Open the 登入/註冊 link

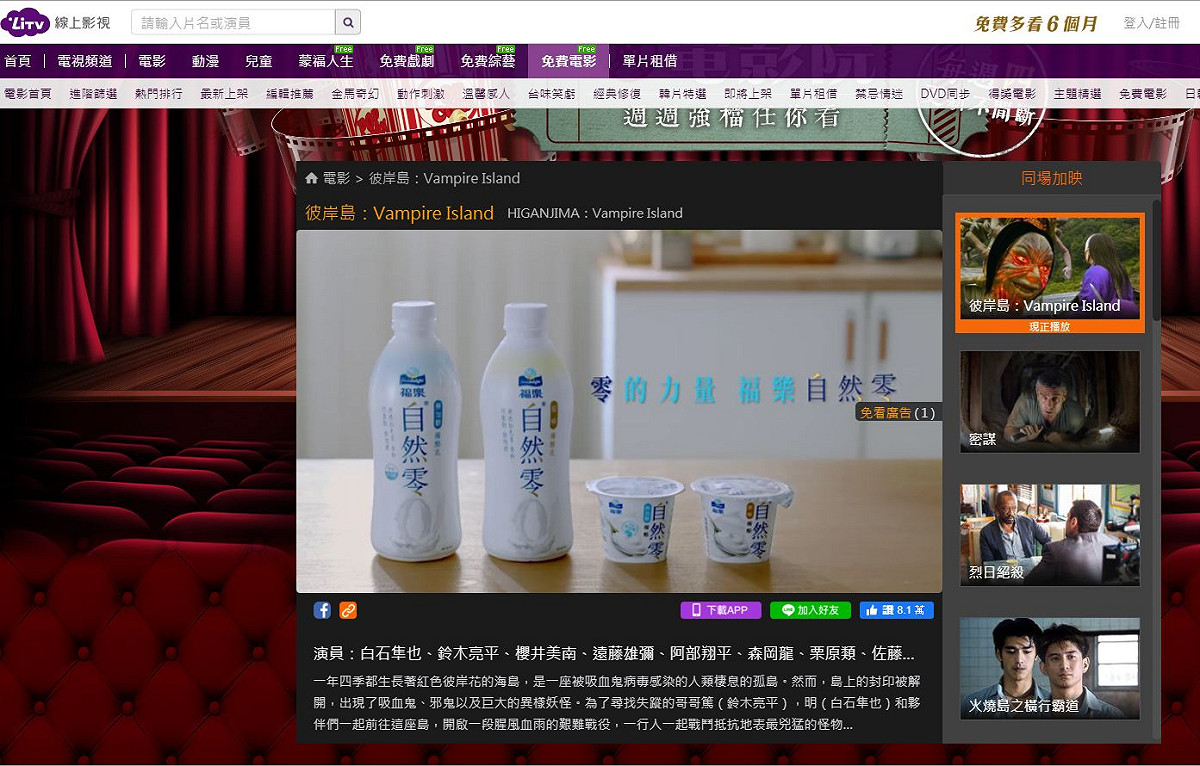pos(1152,23)
